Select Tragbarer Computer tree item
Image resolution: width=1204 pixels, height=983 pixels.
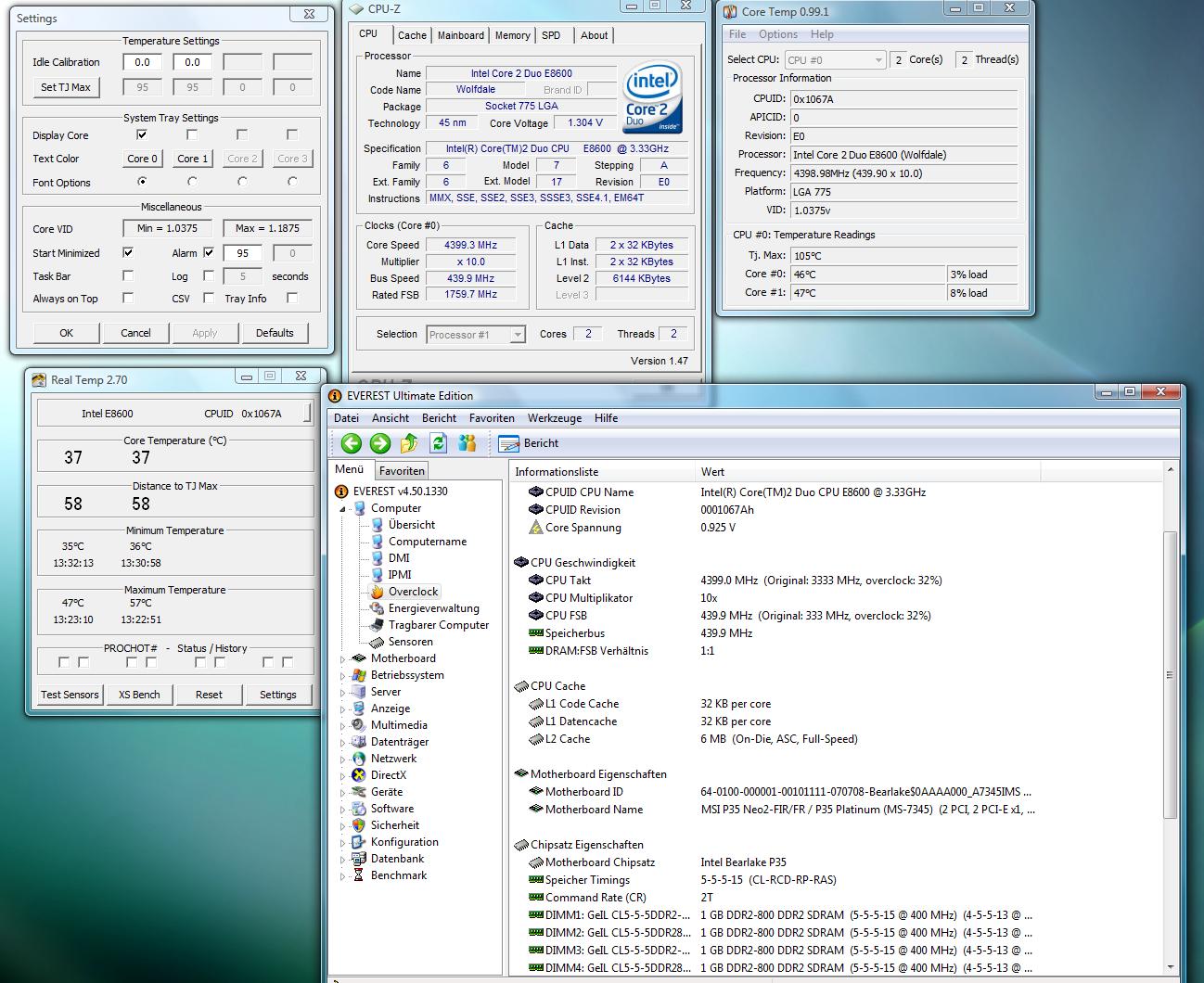click(x=439, y=625)
